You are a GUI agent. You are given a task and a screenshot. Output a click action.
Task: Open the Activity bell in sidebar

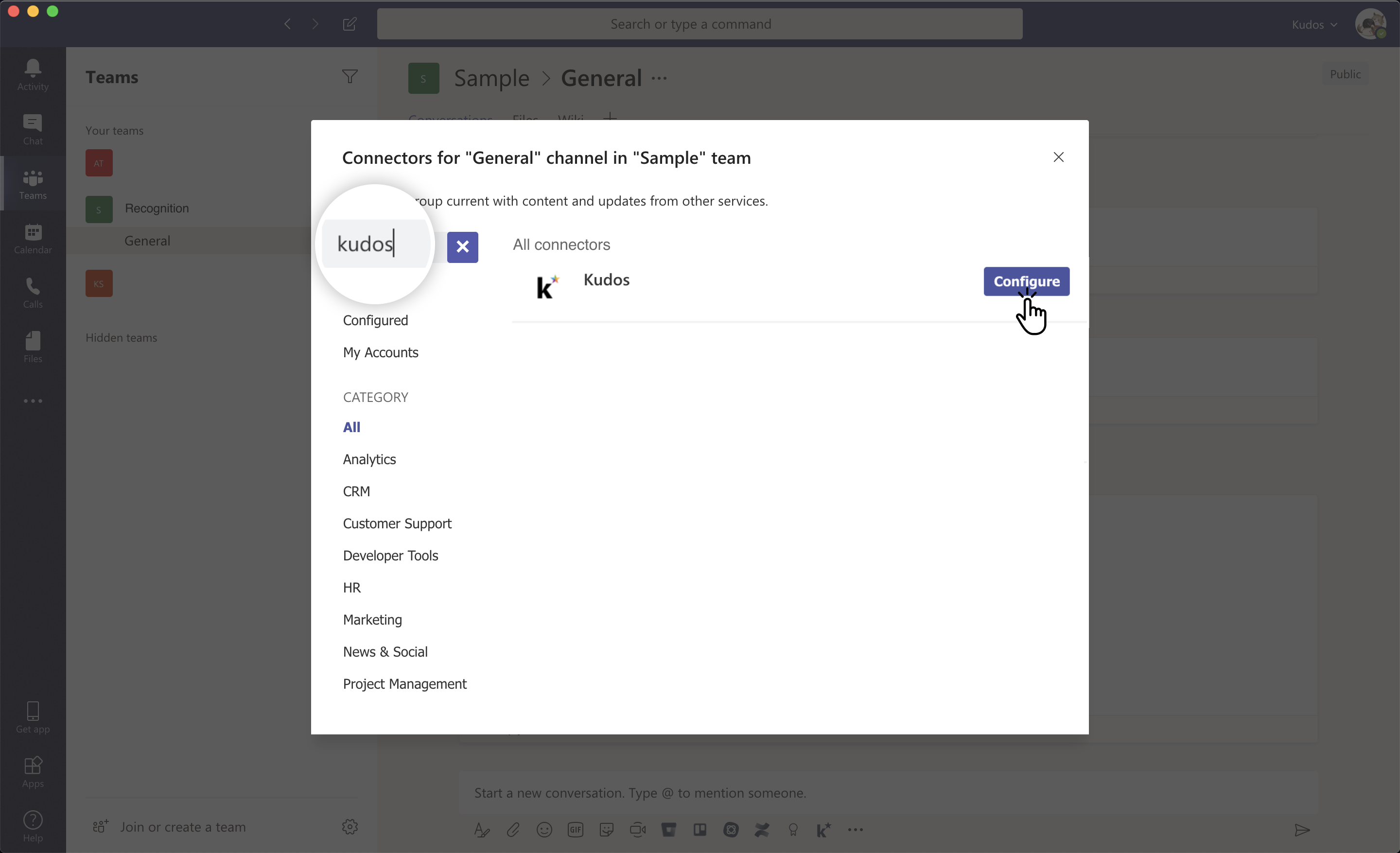tap(33, 75)
